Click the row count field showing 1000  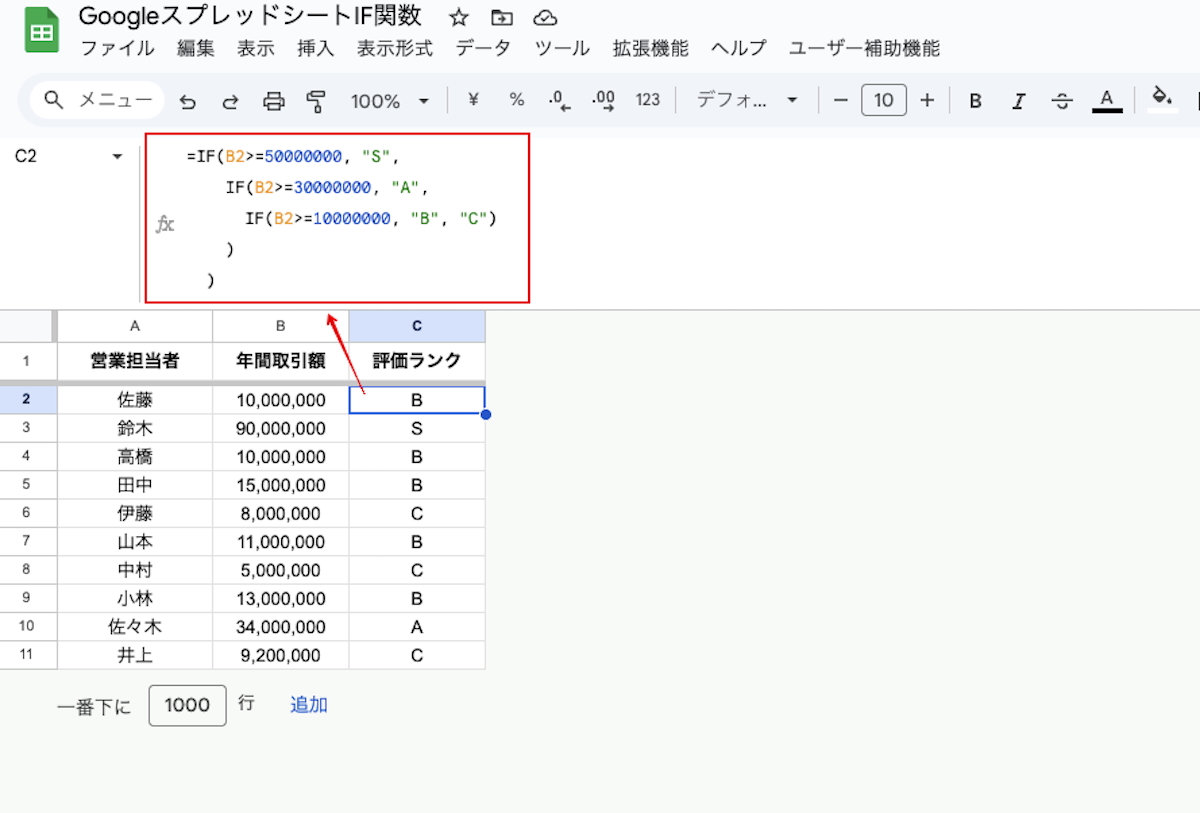[x=188, y=705]
